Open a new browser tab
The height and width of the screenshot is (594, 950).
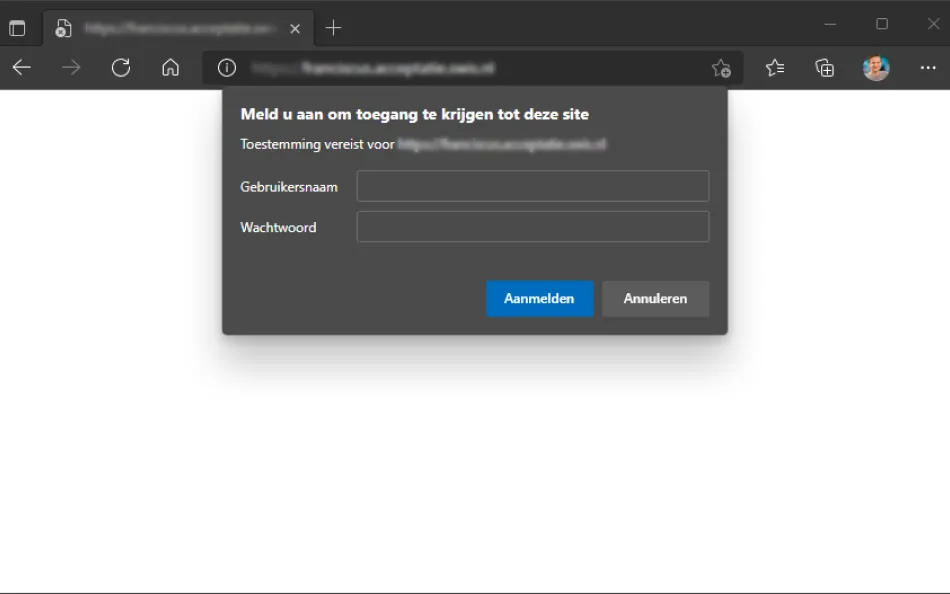(x=333, y=27)
